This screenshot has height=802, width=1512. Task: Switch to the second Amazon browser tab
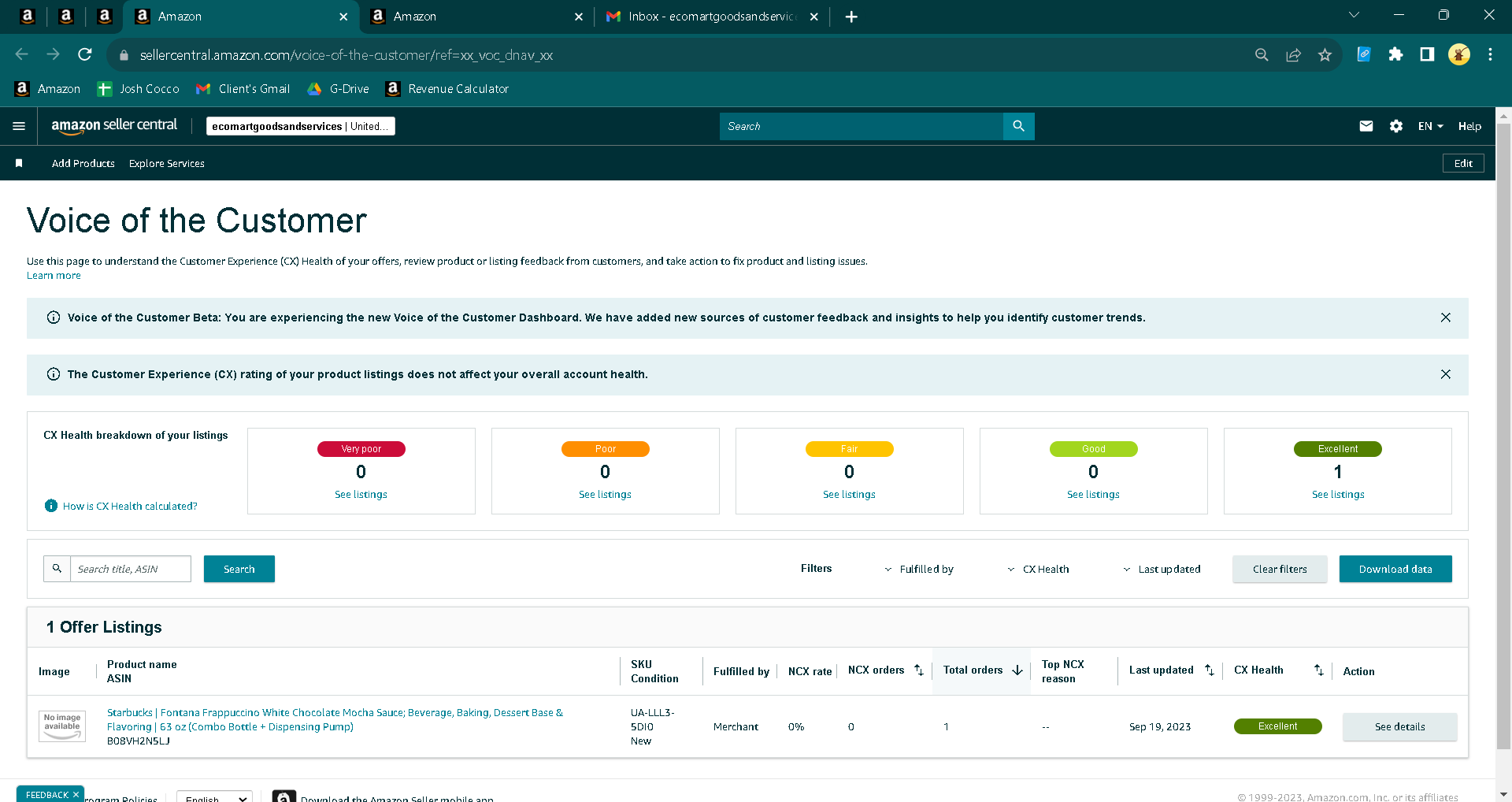(x=477, y=17)
